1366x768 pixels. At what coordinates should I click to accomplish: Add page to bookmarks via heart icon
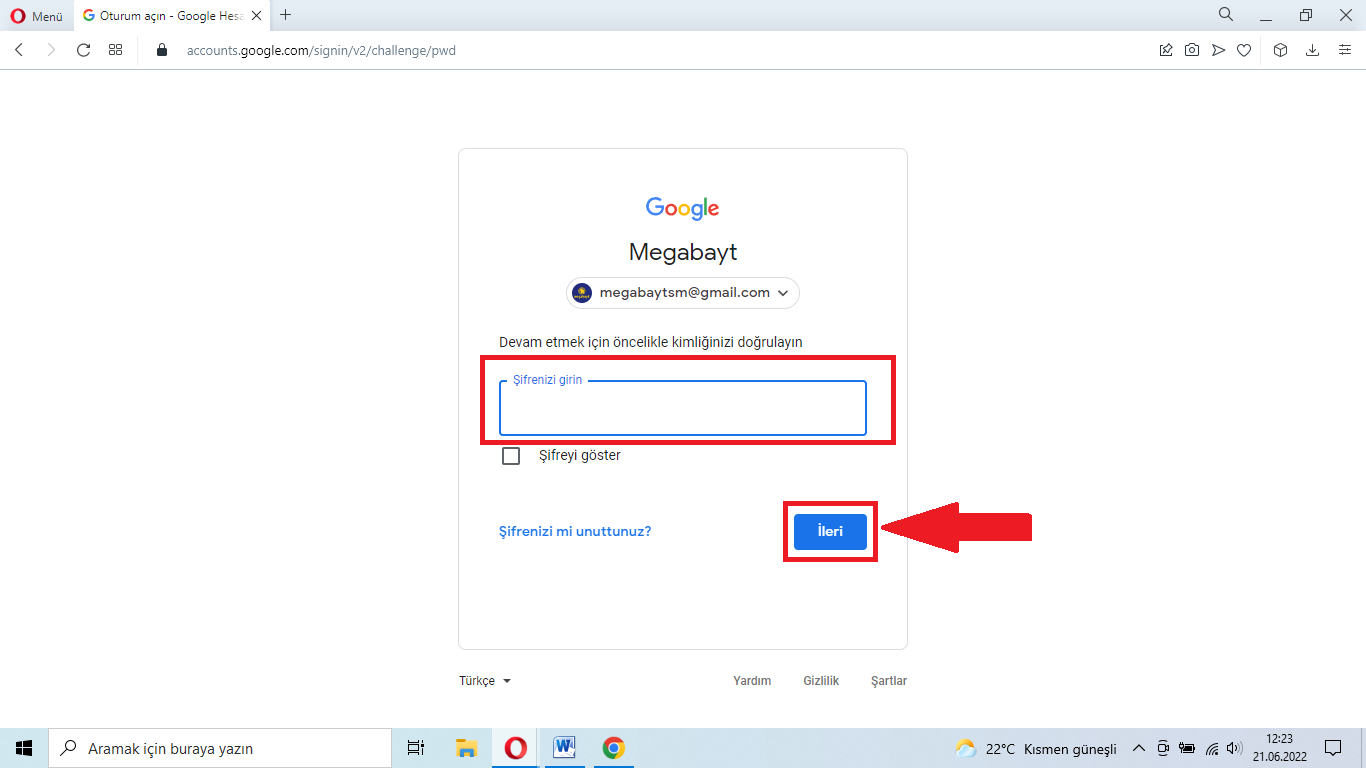(1243, 50)
